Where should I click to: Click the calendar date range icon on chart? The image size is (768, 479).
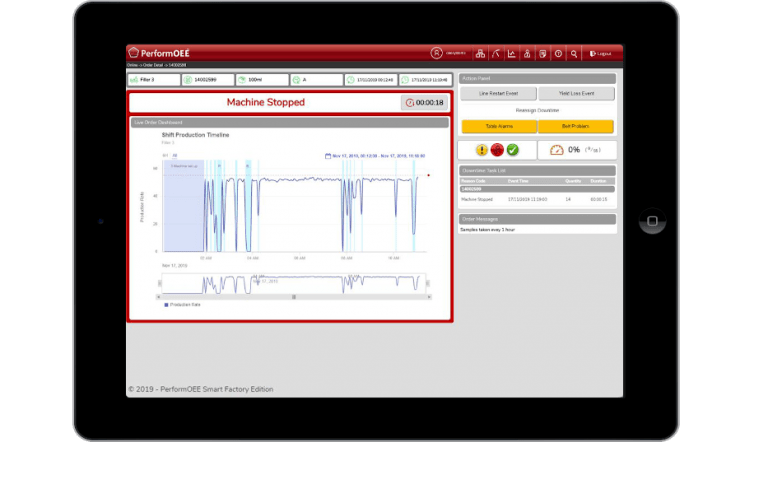tap(328, 156)
